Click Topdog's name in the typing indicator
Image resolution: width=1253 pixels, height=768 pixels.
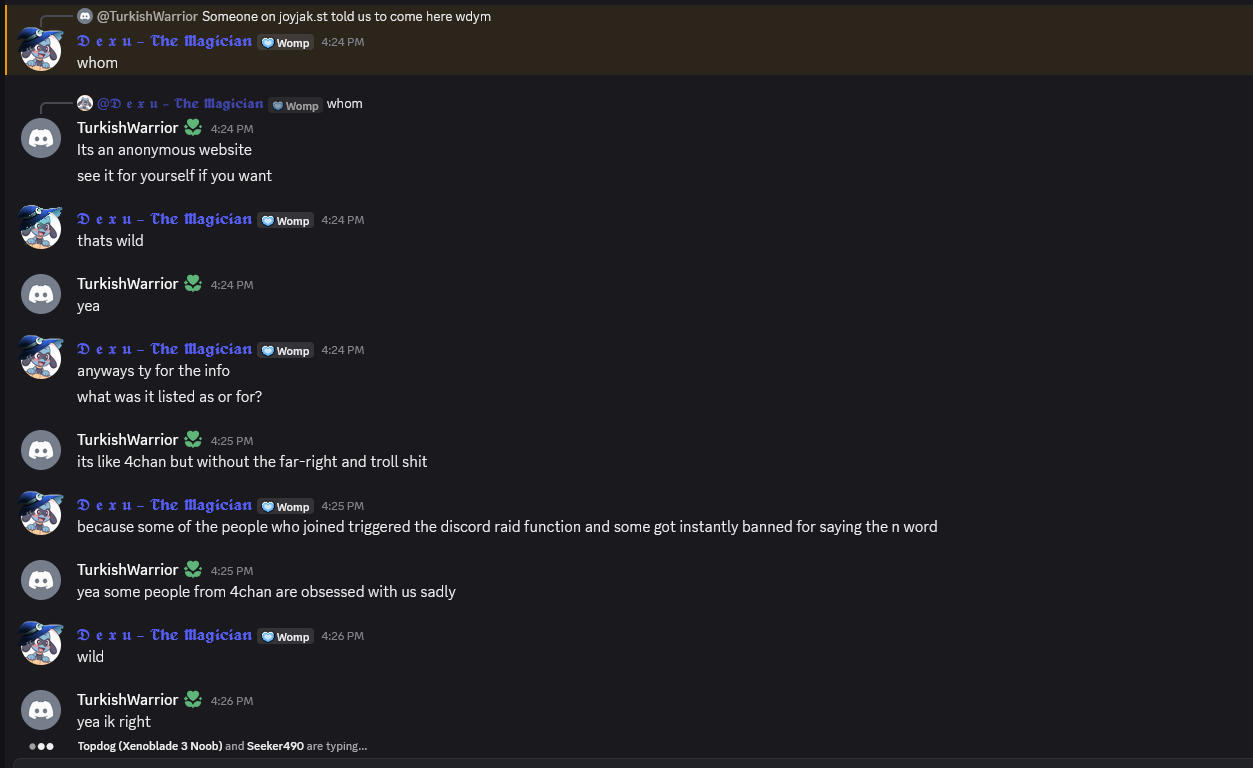tap(149, 746)
